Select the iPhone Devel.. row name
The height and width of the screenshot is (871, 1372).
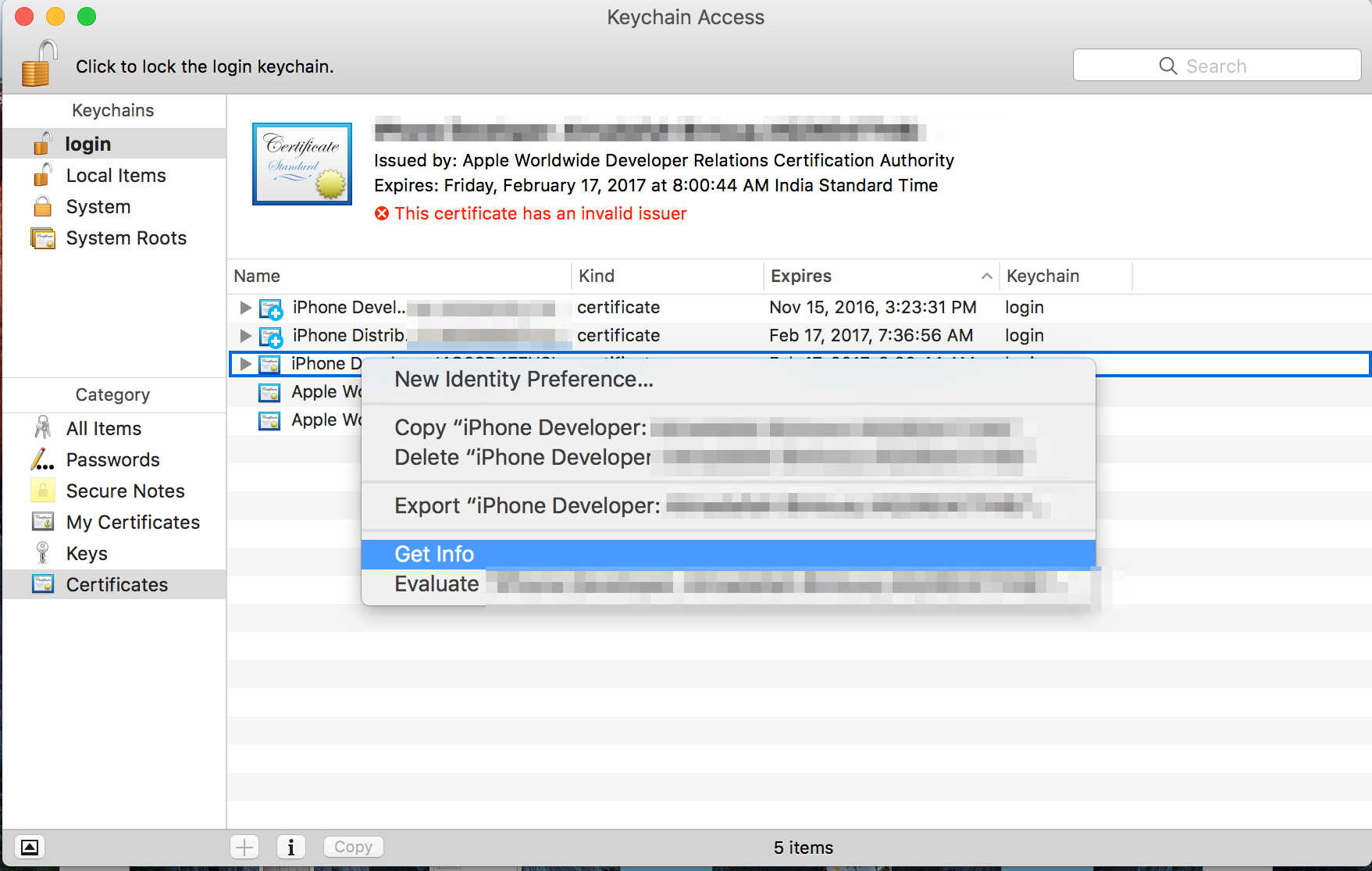point(349,307)
